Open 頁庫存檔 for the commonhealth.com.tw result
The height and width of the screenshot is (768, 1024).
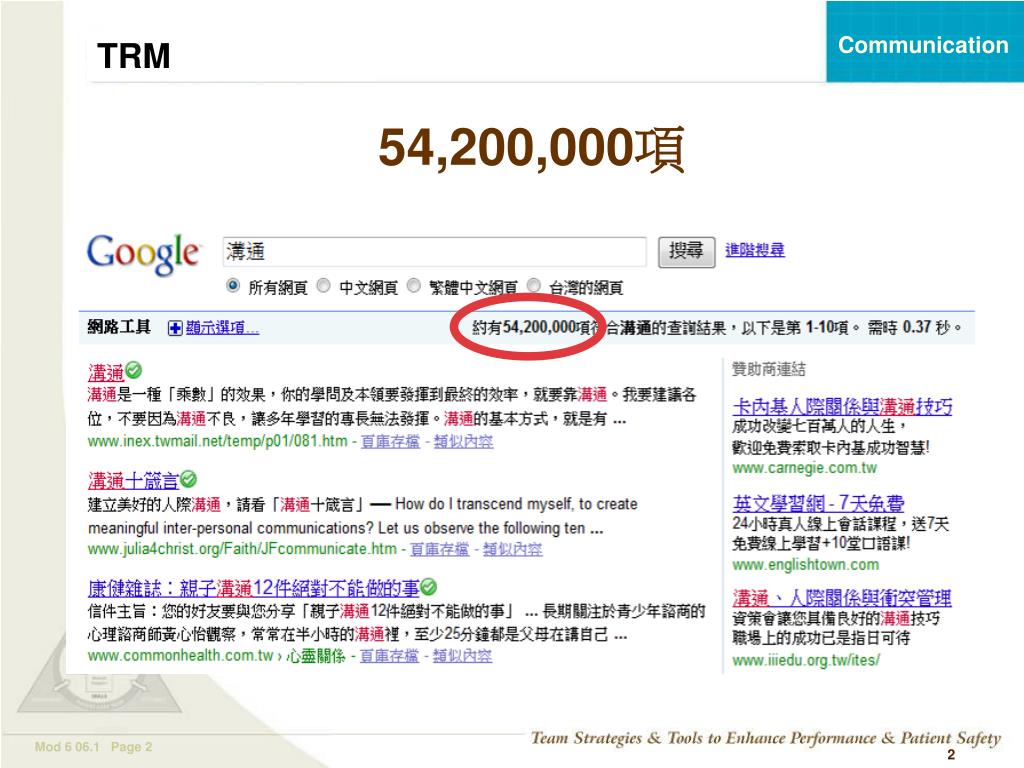point(389,656)
